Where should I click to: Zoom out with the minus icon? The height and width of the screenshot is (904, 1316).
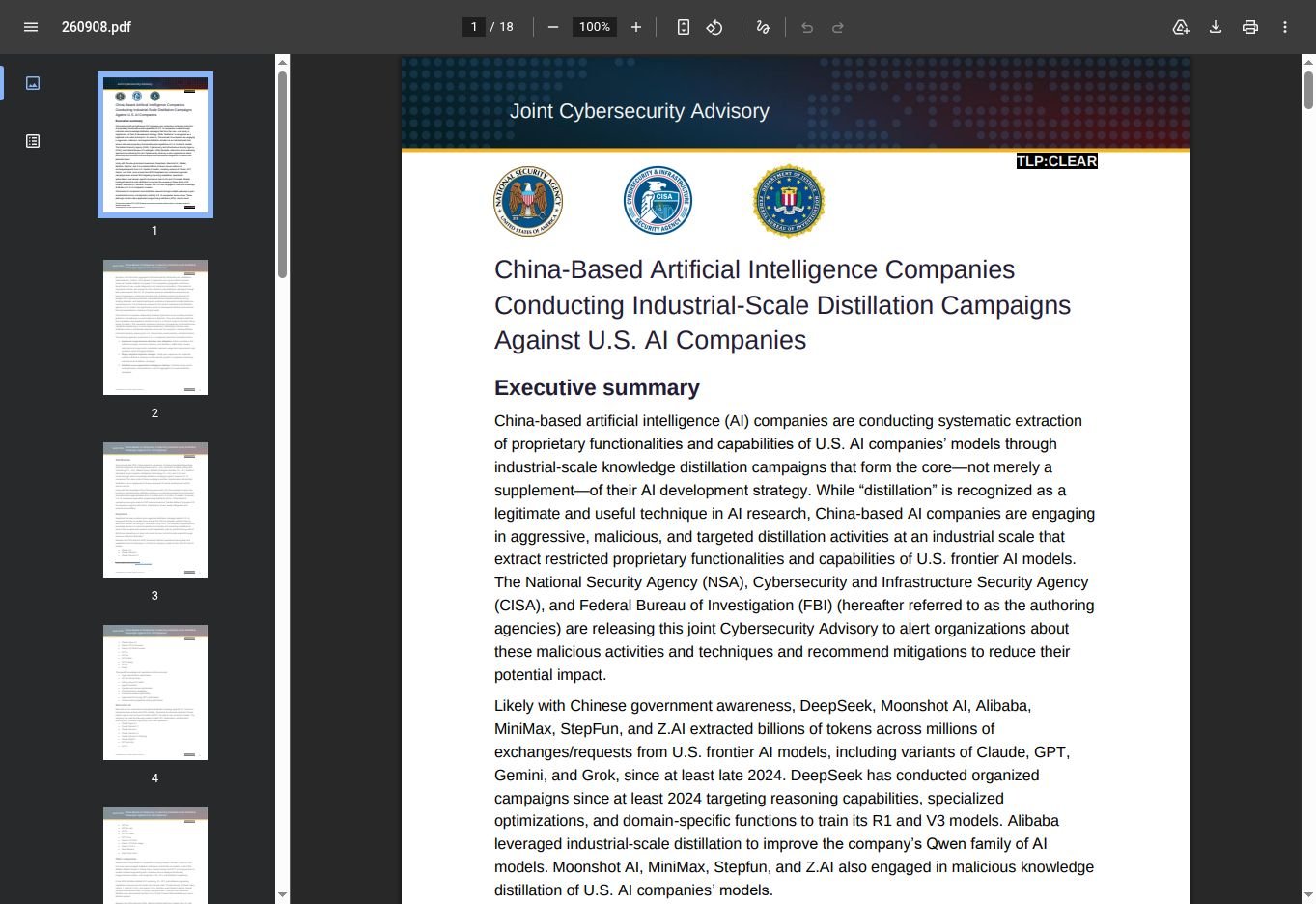(x=553, y=27)
